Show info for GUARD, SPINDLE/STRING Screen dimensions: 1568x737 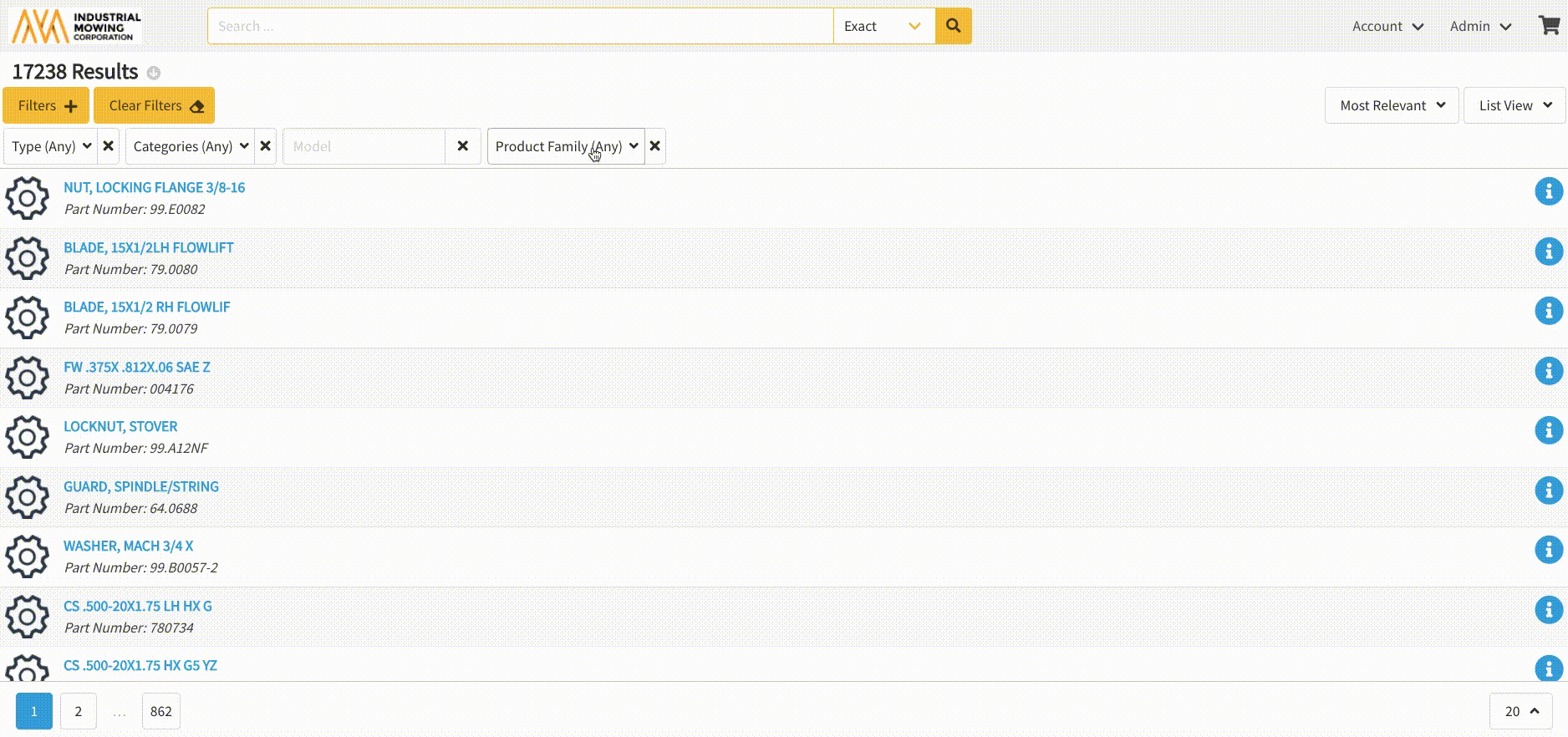pyautogui.click(x=1548, y=490)
